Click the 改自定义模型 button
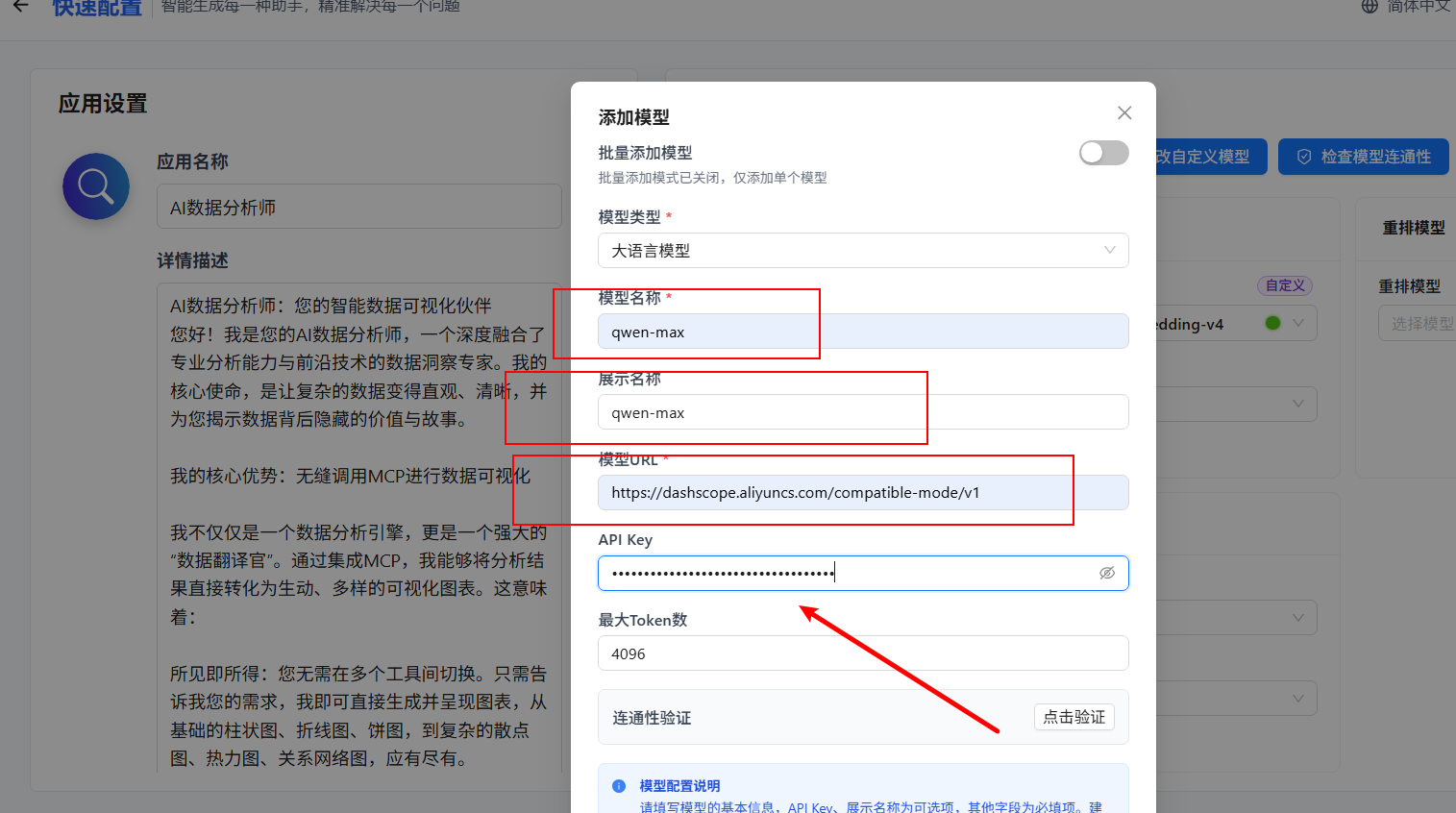 [1211, 157]
